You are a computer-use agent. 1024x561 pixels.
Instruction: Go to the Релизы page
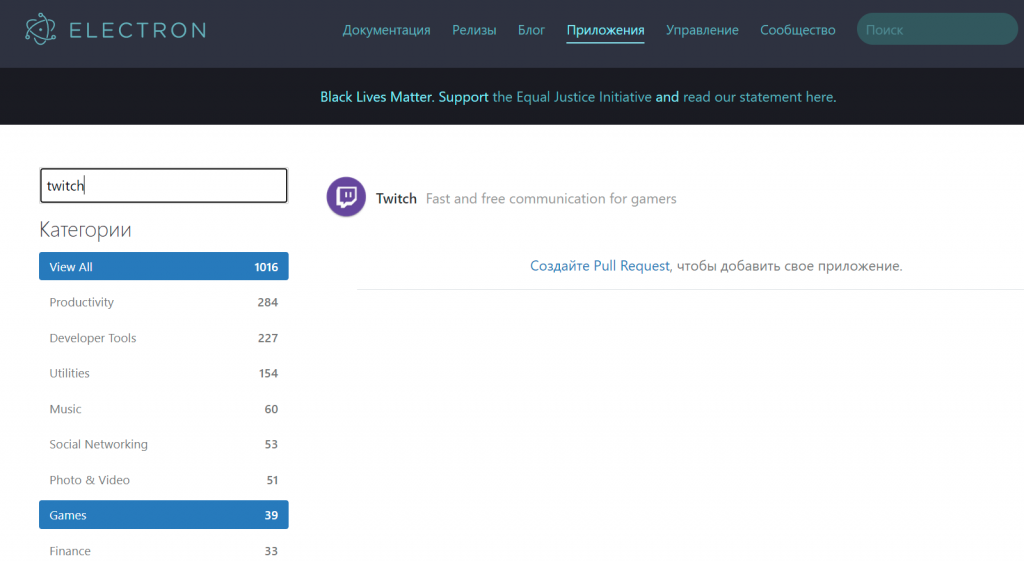(474, 30)
